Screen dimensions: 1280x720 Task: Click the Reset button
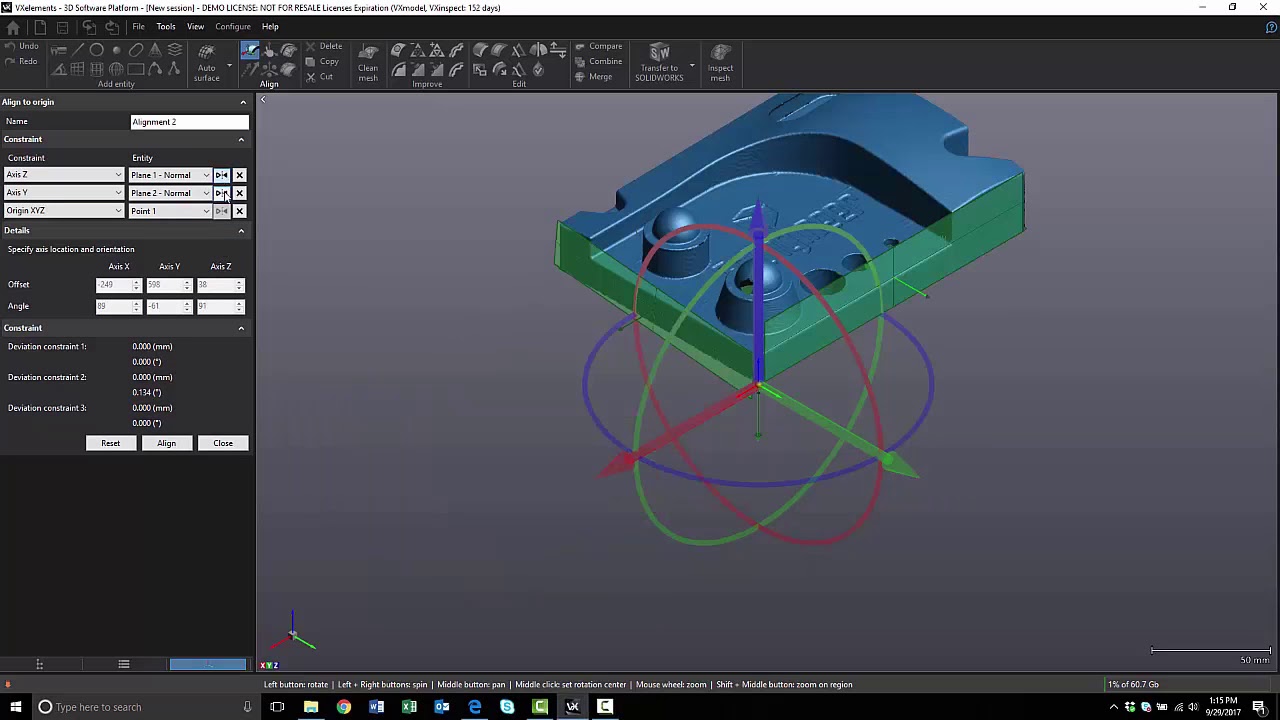[110, 443]
